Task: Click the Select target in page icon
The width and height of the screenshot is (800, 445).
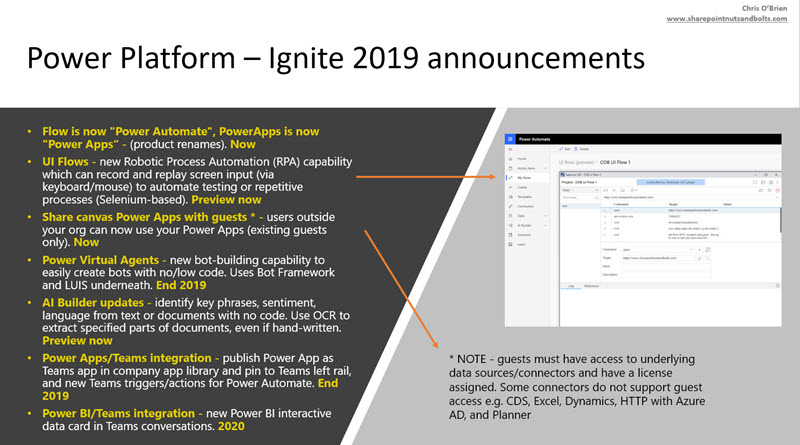Action: point(699,258)
